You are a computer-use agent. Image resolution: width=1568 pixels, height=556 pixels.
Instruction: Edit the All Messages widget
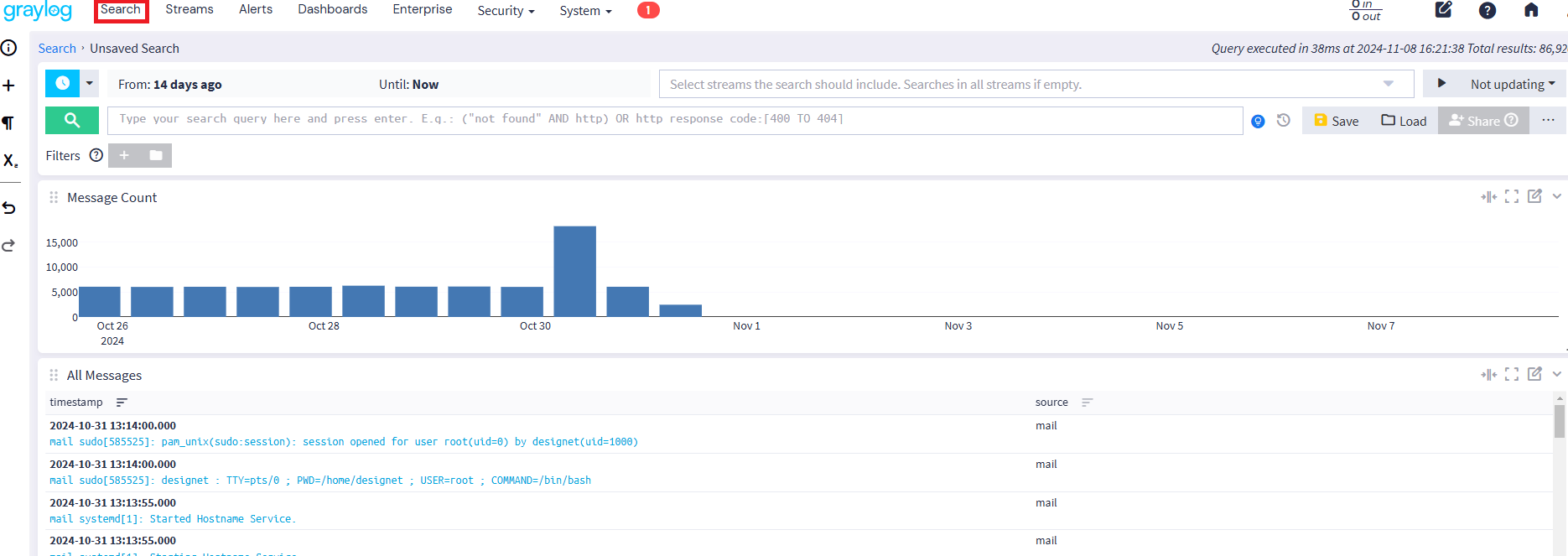click(1534, 374)
